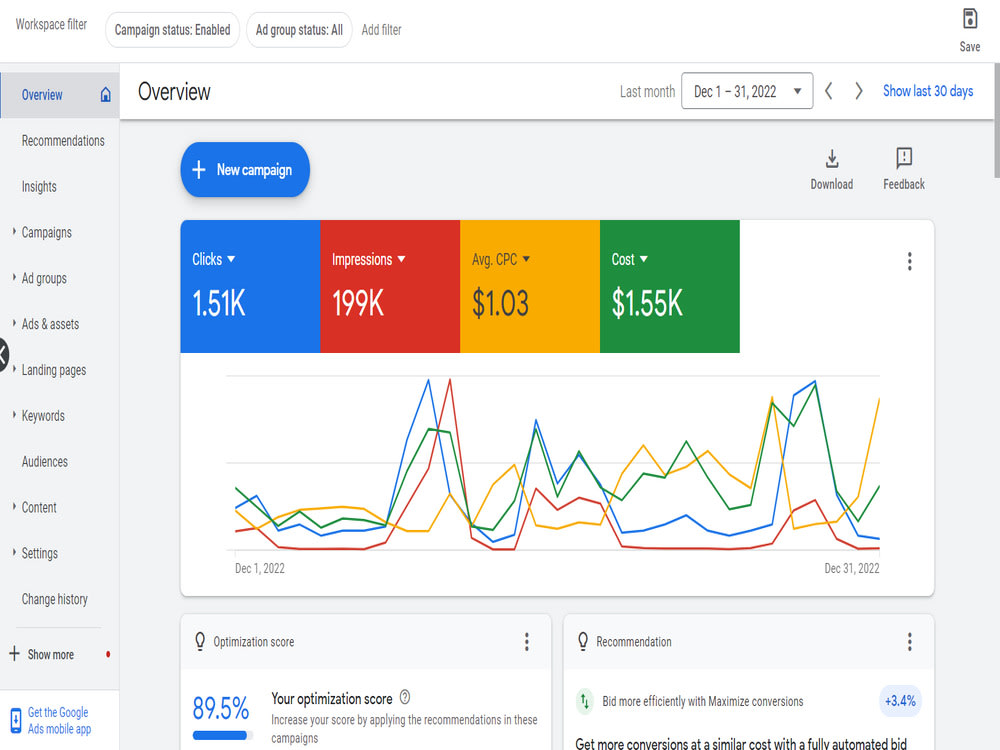Click the mobile phone app icon

(15, 720)
